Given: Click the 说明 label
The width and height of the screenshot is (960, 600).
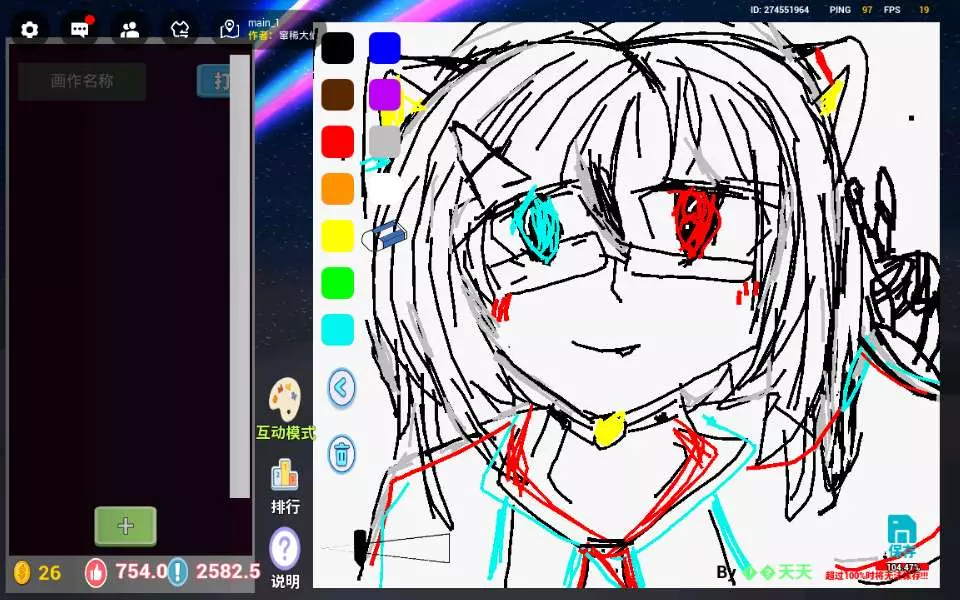Looking at the screenshot, I should tap(285, 582).
